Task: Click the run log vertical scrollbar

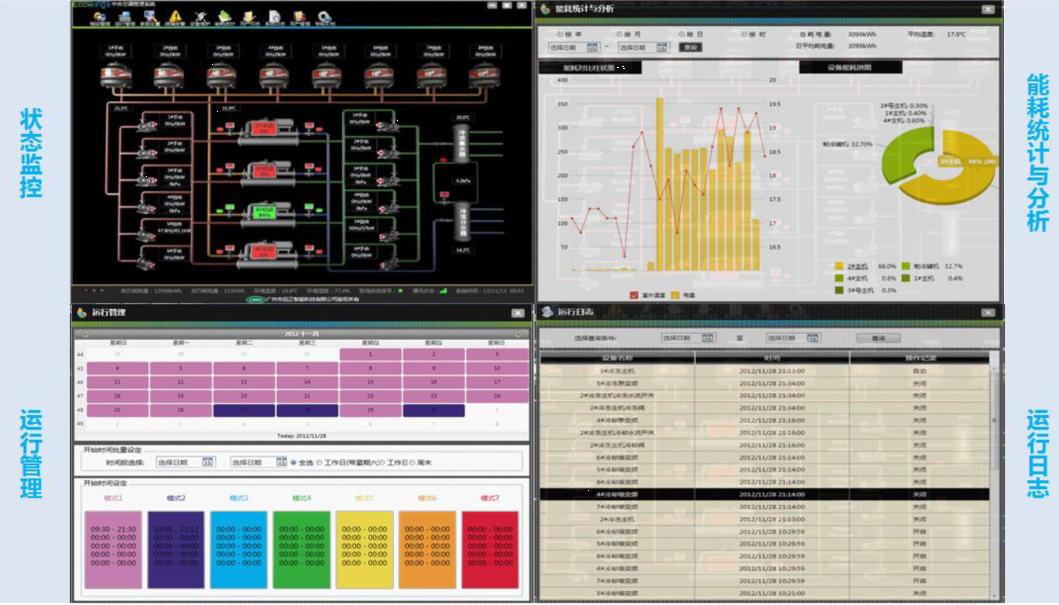Action: [x=994, y=419]
